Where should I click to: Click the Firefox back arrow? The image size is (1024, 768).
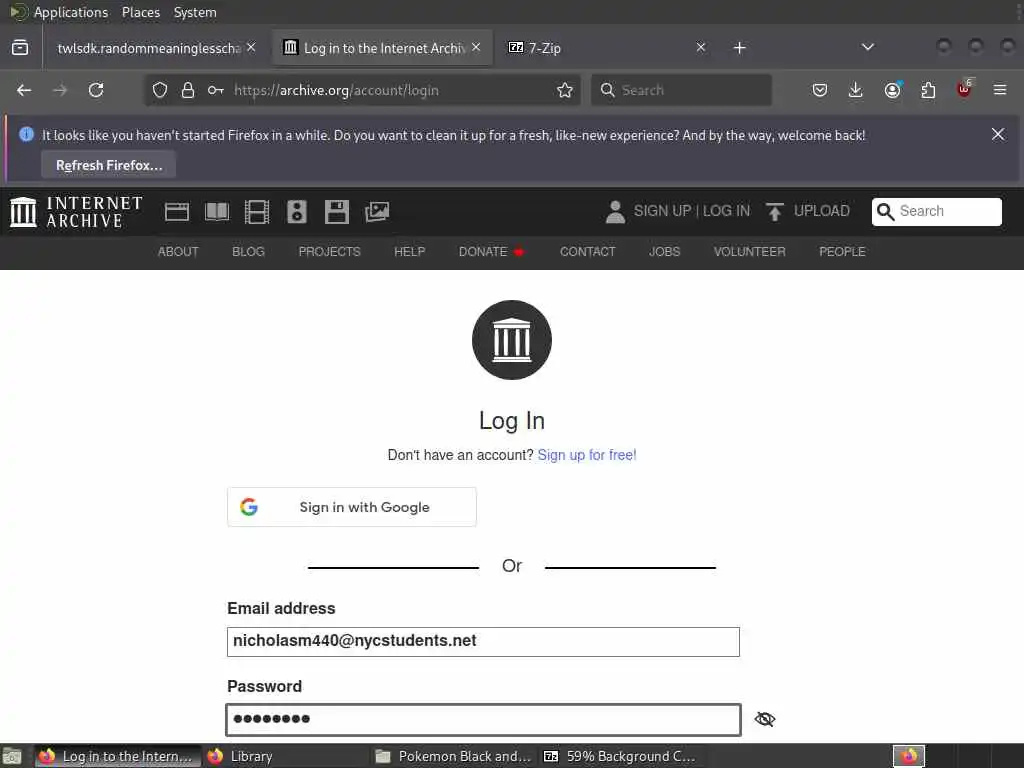point(24,90)
